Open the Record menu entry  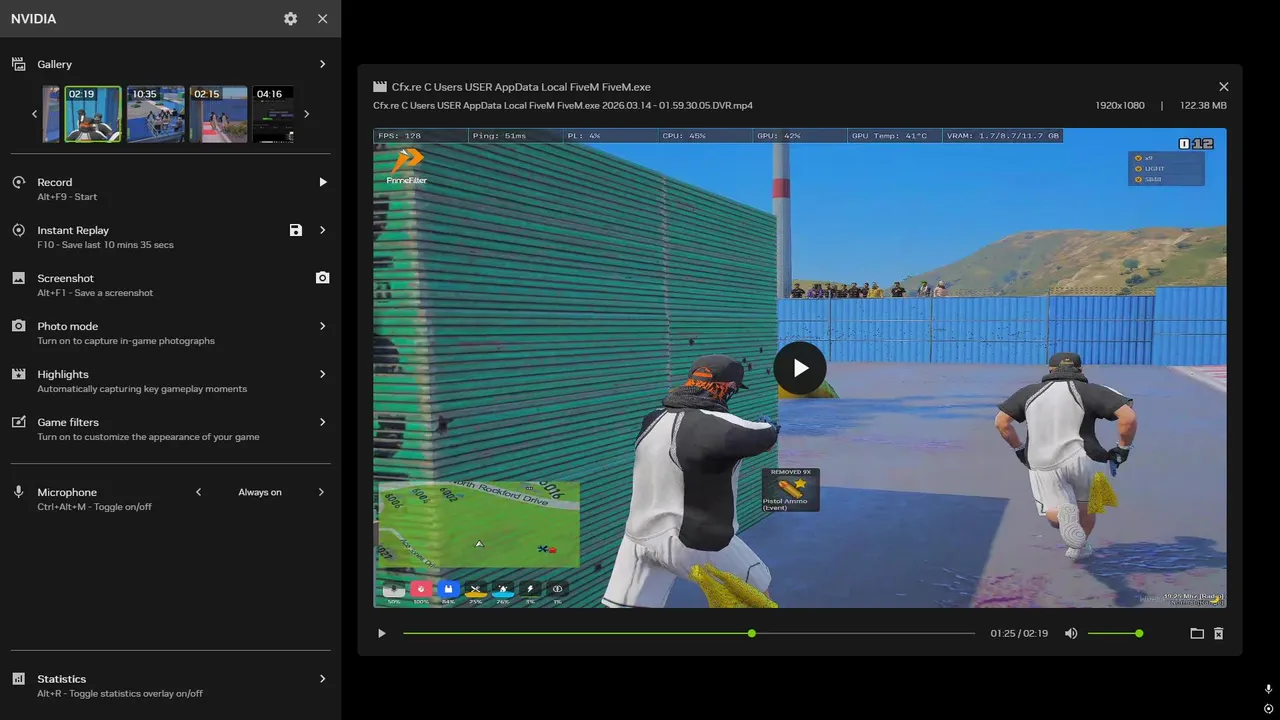[x=170, y=189]
